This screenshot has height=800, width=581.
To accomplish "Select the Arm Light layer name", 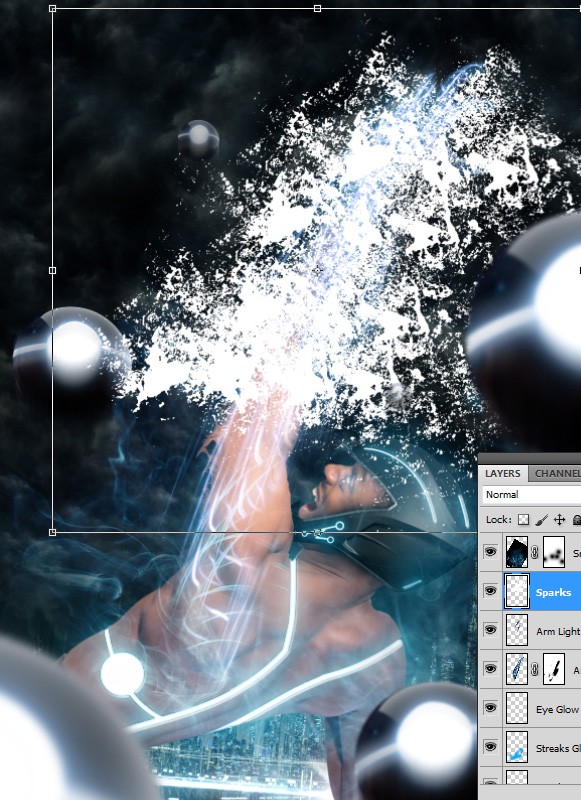I will 558,631.
